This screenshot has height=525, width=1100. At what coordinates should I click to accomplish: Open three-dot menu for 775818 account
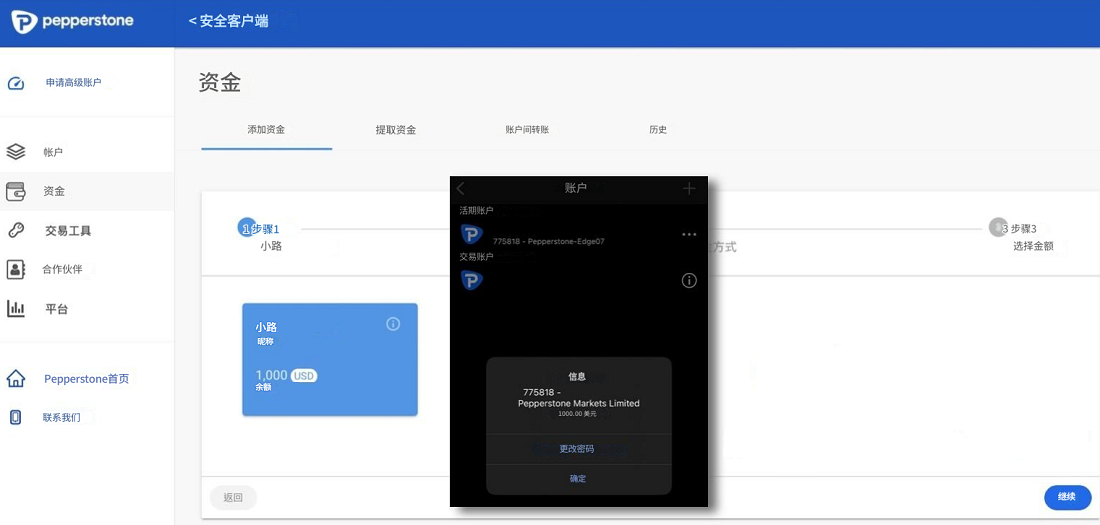(x=690, y=234)
